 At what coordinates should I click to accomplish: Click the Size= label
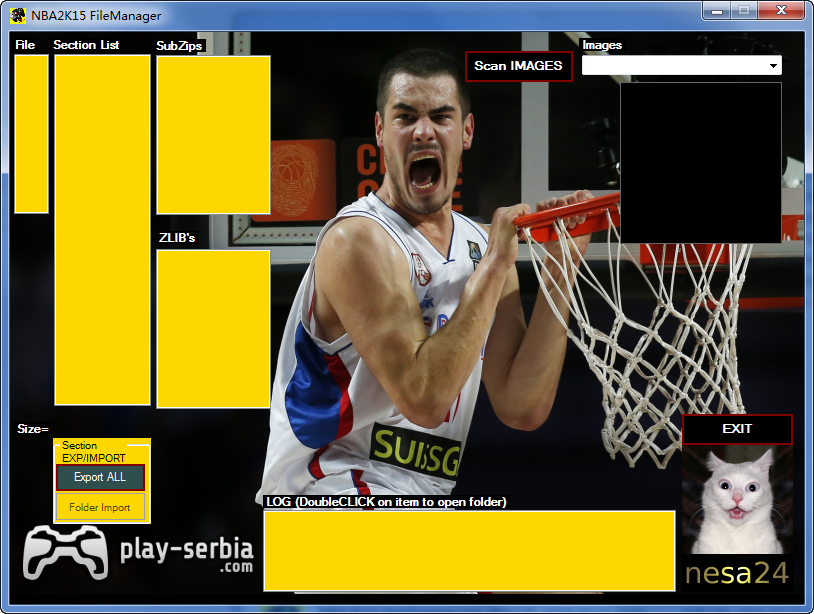coord(33,429)
